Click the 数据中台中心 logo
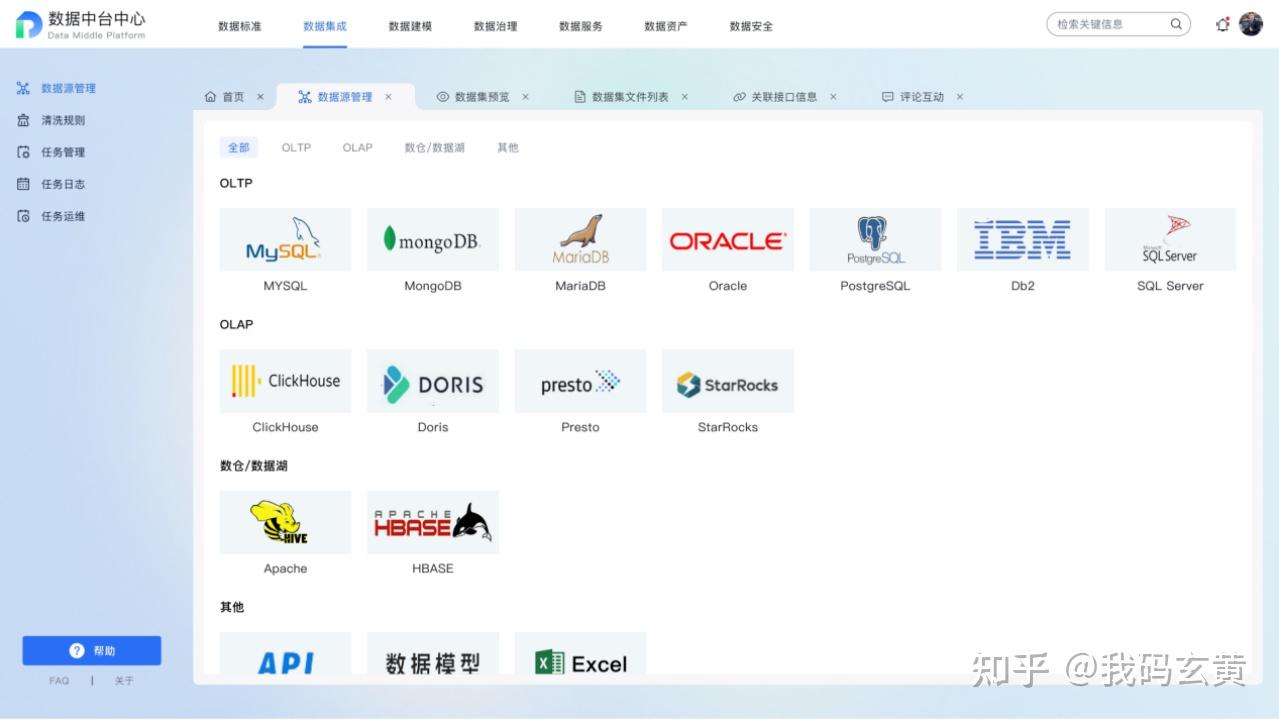The image size is (1279, 720). (x=81, y=25)
